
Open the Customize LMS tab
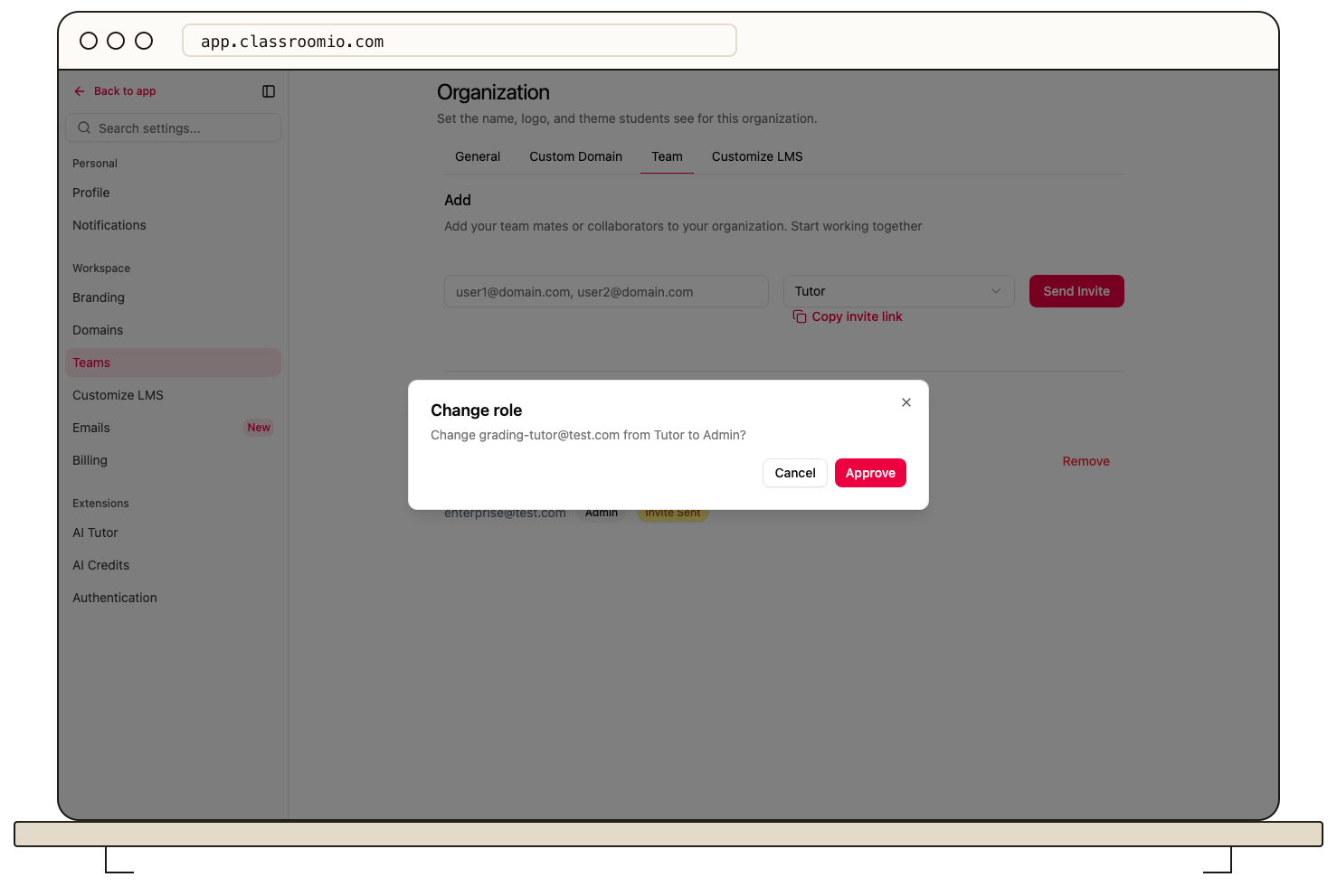(757, 156)
